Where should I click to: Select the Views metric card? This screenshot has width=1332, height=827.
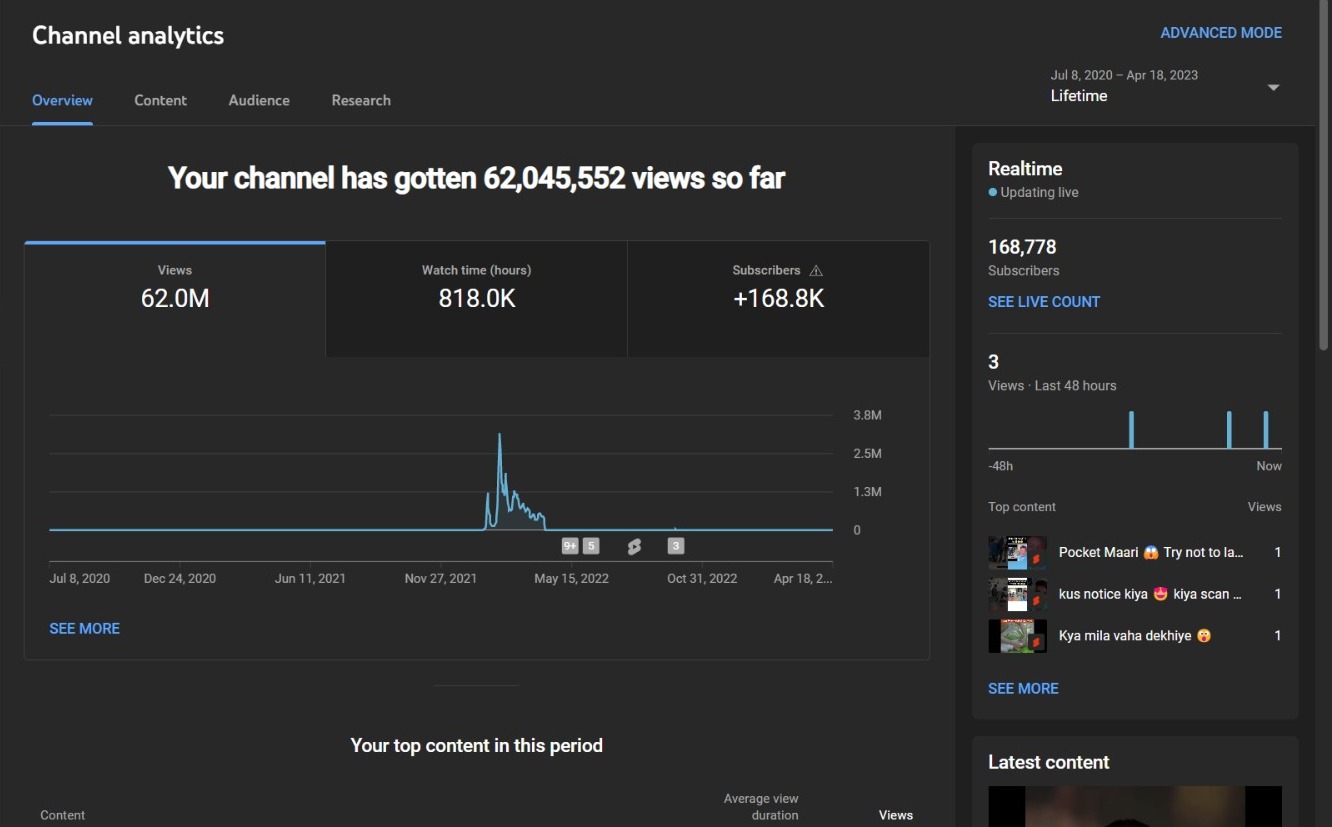175,299
